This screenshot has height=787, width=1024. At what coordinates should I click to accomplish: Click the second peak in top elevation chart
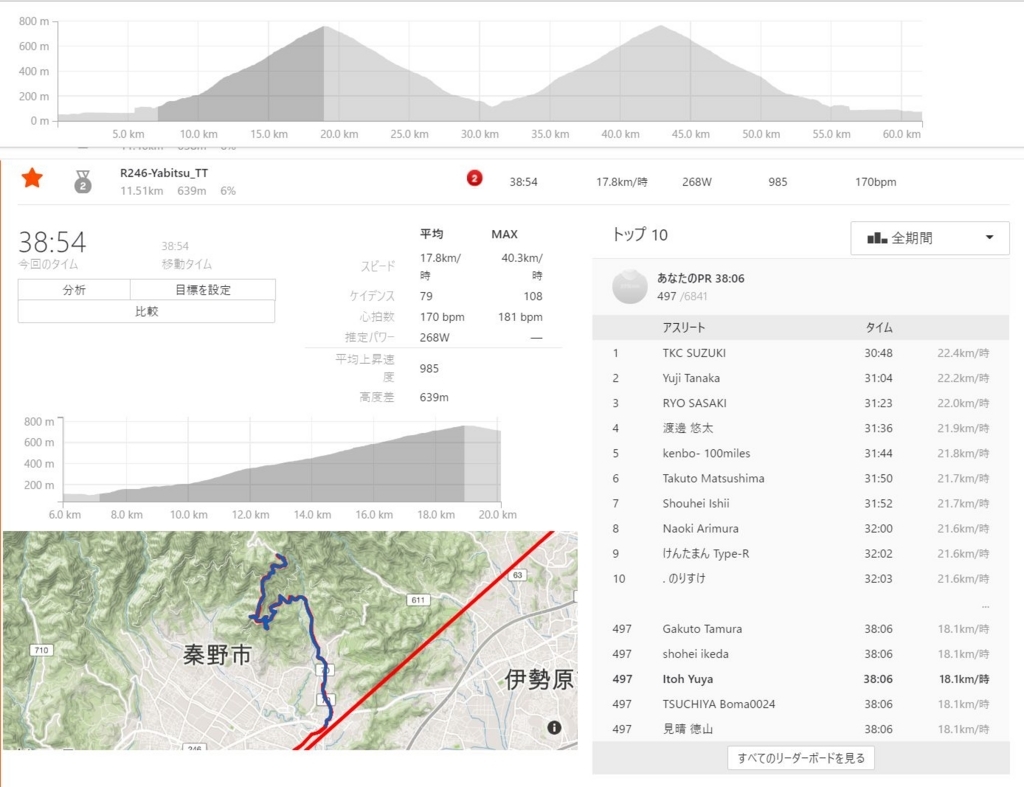click(x=661, y=27)
